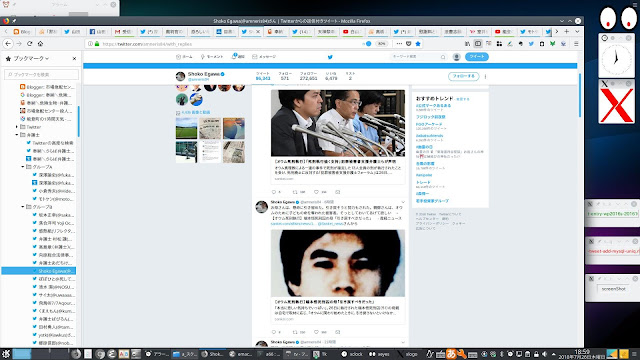Focus the bookmark search field

tap(41, 74)
